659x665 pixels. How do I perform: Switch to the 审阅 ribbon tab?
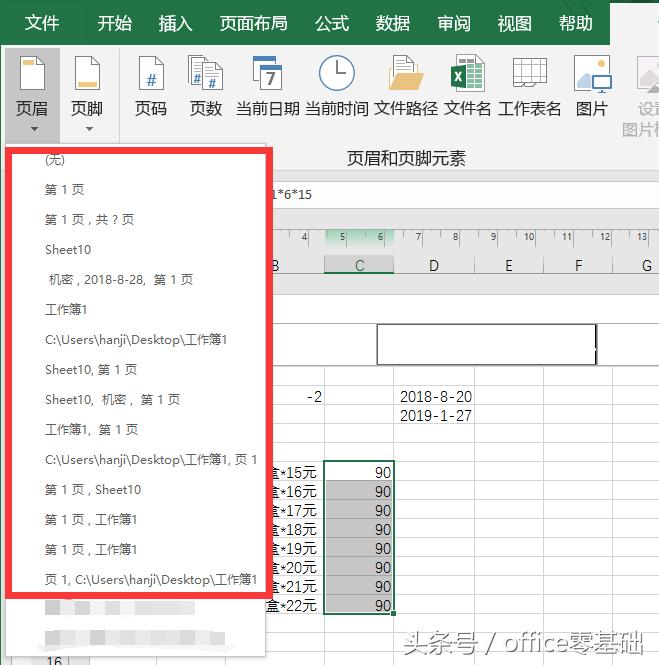pyautogui.click(x=454, y=23)
